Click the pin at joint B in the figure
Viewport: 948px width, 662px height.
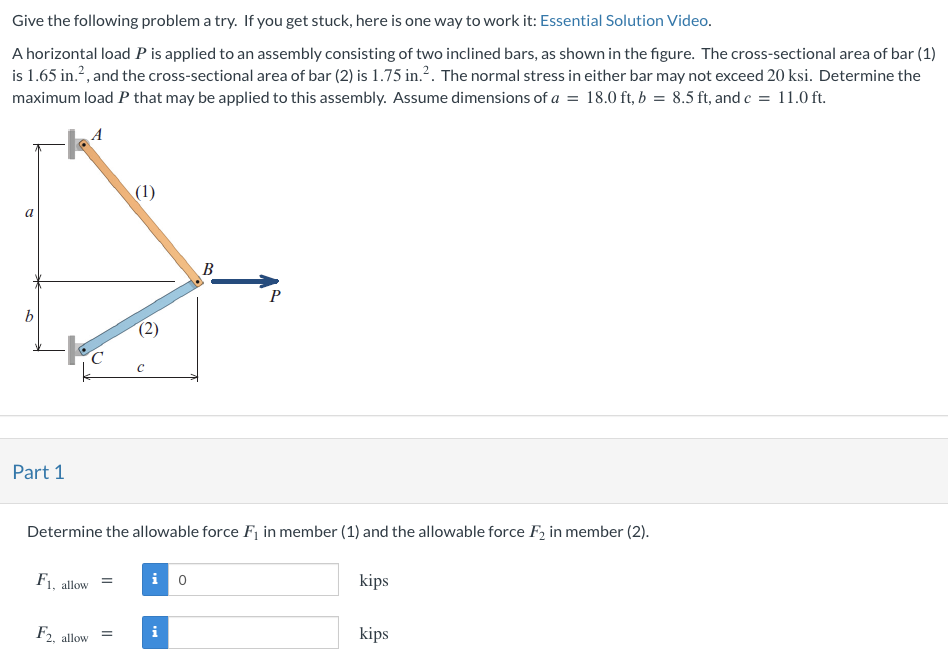point(199,283)
